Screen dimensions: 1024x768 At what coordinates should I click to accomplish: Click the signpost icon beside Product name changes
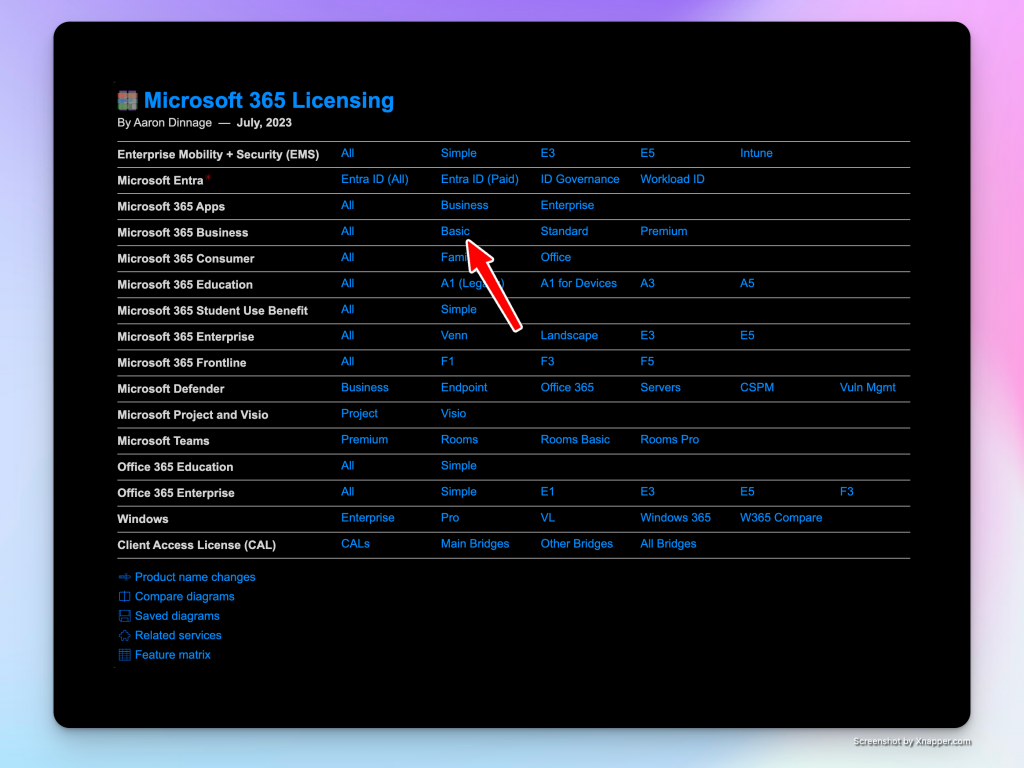pos(125,577)
